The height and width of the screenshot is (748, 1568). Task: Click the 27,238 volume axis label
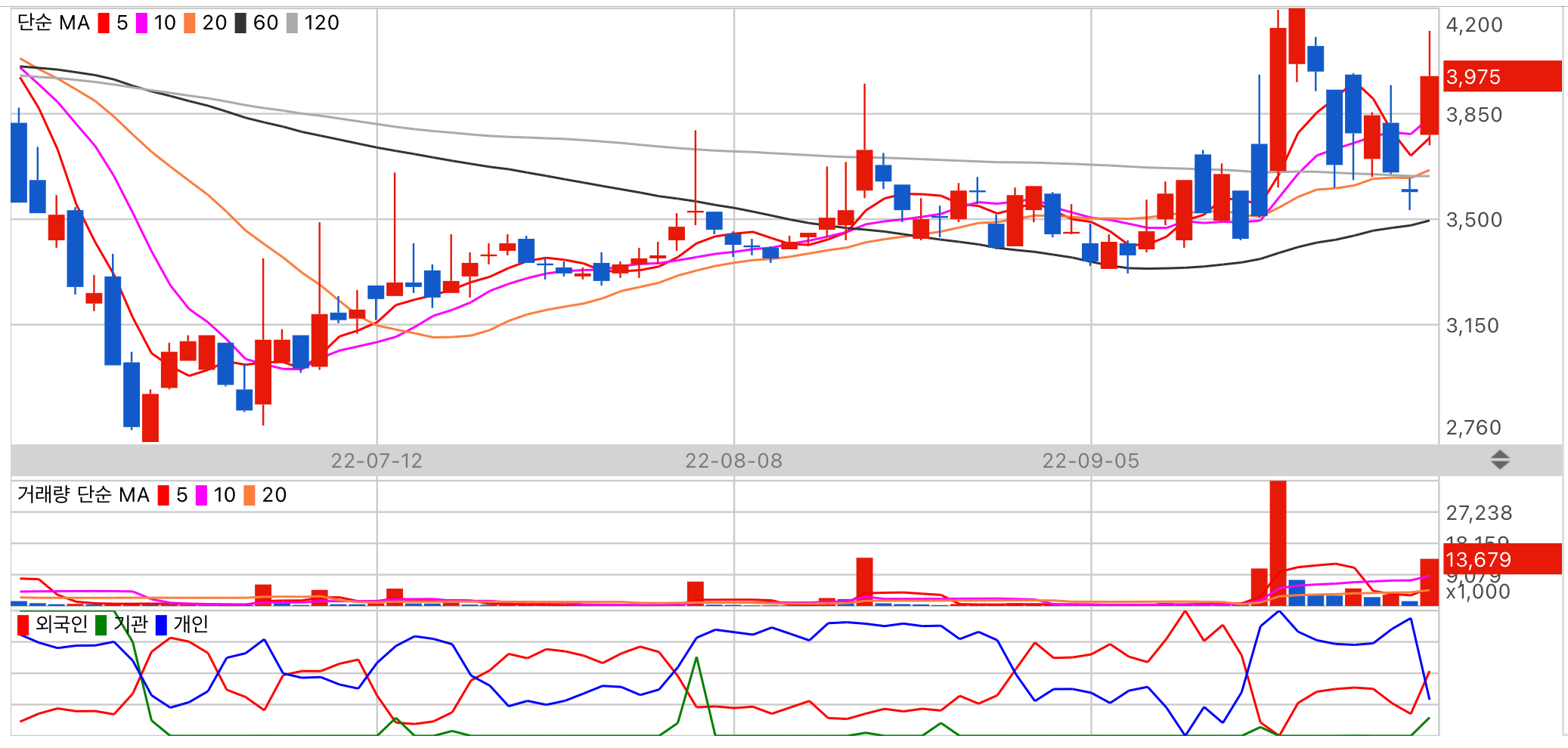tap(1479, 513)
